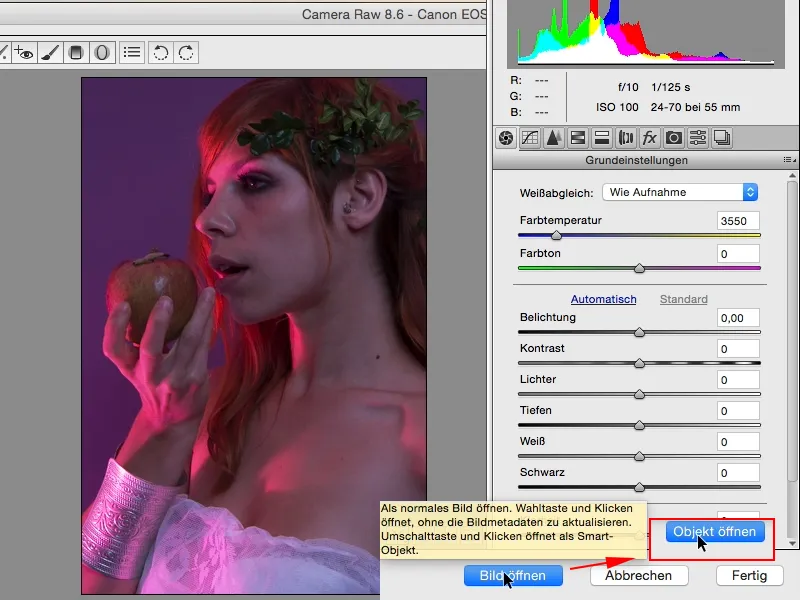
Task: Click the Kontrast value field
Action: pyautogui.click(x=738, y=349)
